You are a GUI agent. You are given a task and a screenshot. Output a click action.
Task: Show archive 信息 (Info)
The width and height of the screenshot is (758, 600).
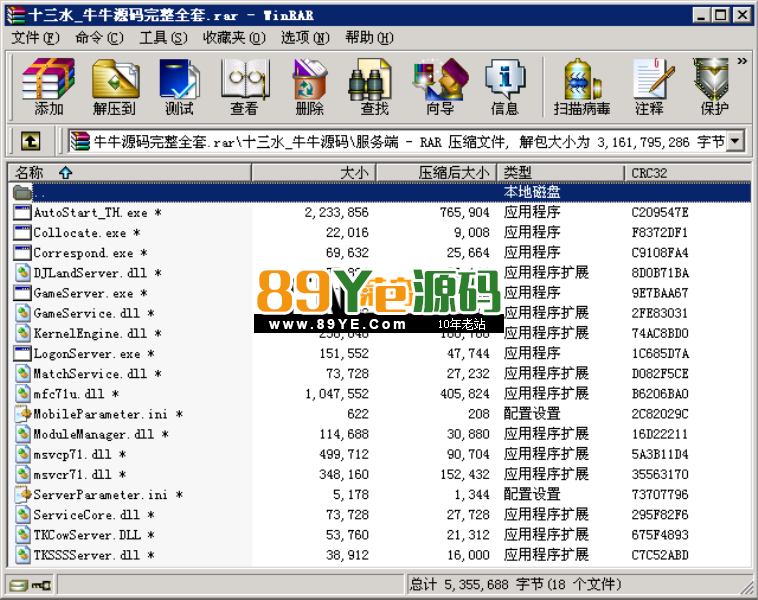tap(505, 87)
